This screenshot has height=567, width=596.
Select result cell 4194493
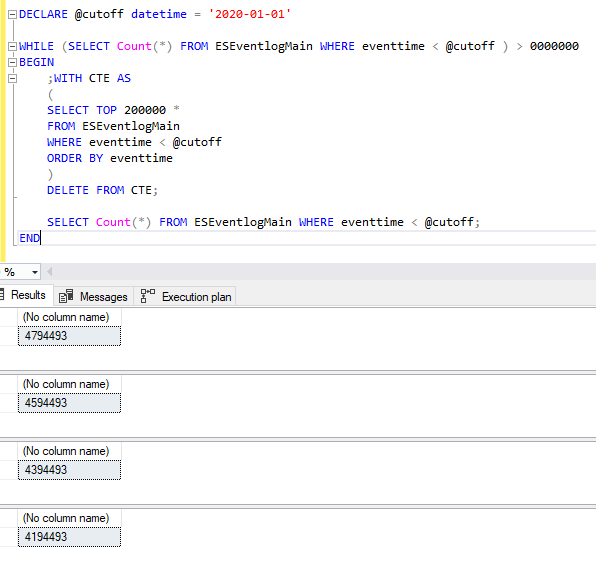[x=70, y=537]
